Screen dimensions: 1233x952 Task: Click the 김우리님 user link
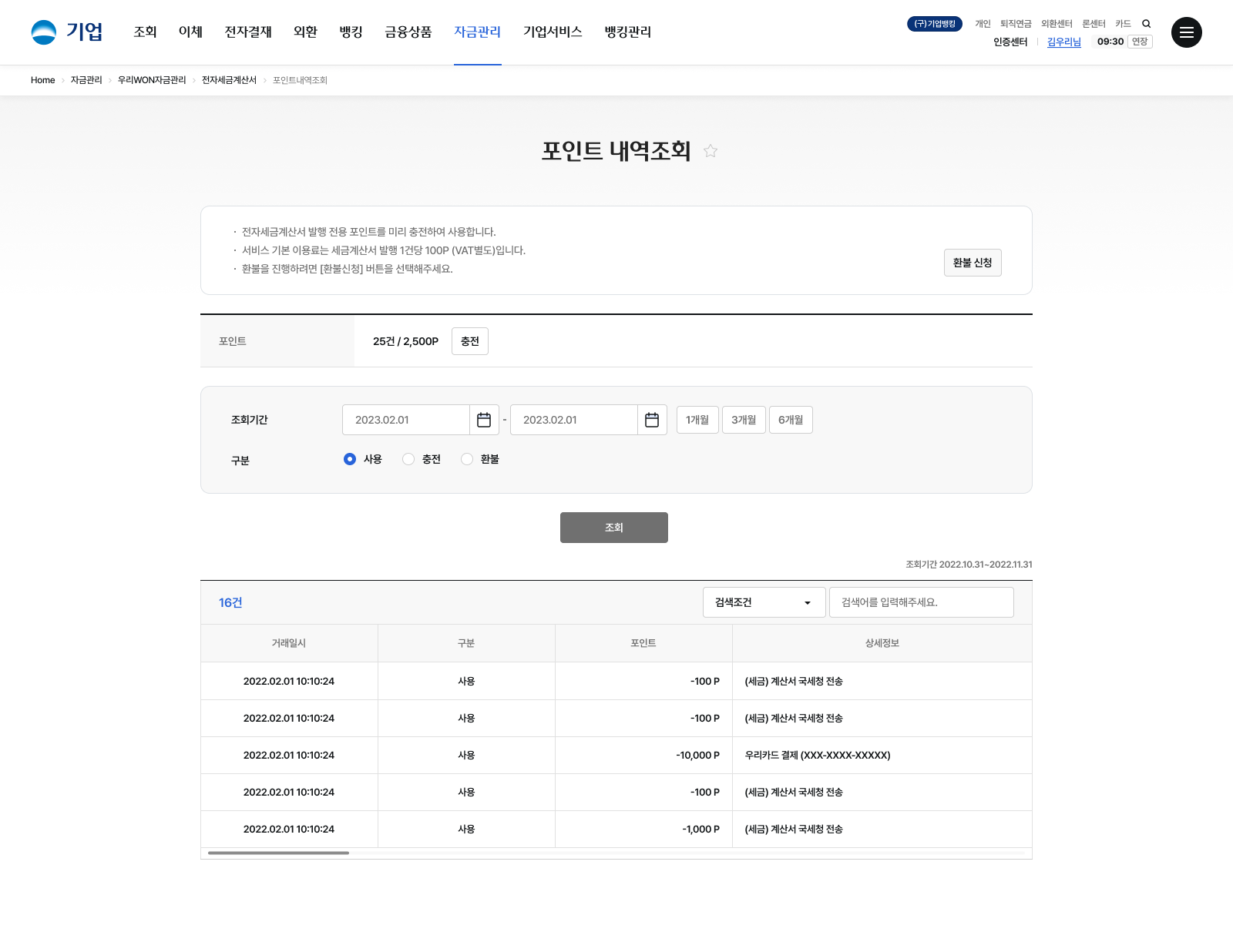click(1063, 42)
